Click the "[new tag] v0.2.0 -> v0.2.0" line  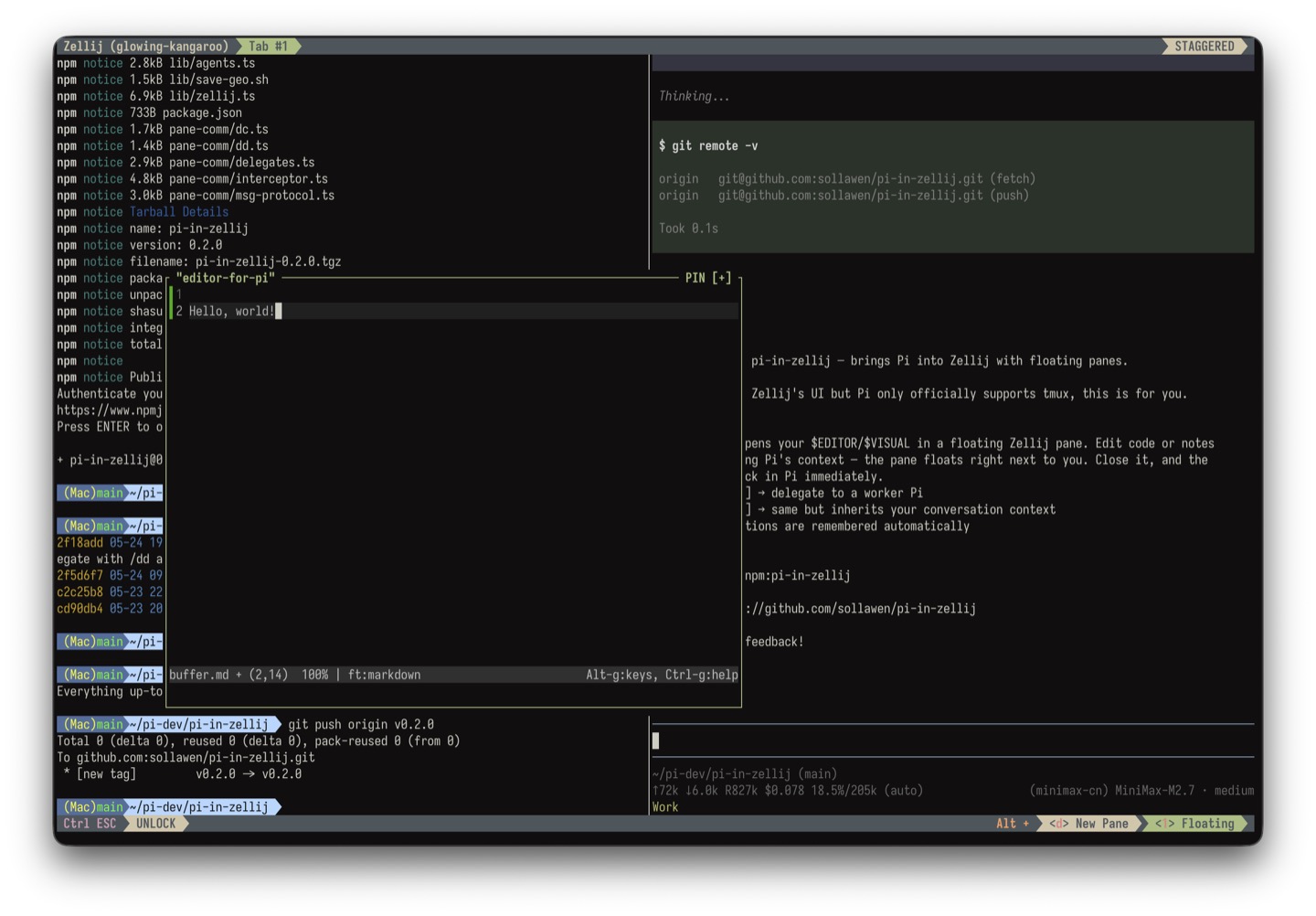click(183, 774)
